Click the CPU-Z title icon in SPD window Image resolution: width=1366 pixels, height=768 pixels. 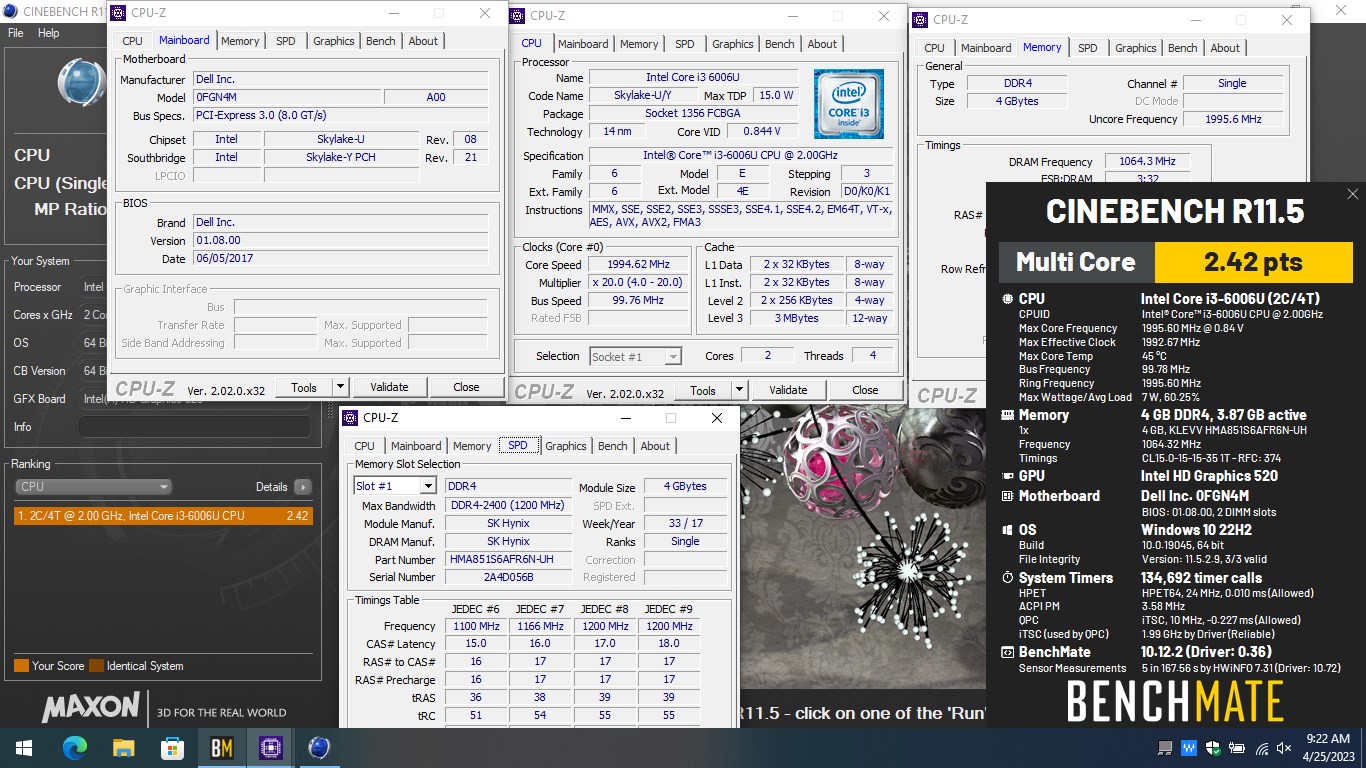pos(351,418)
